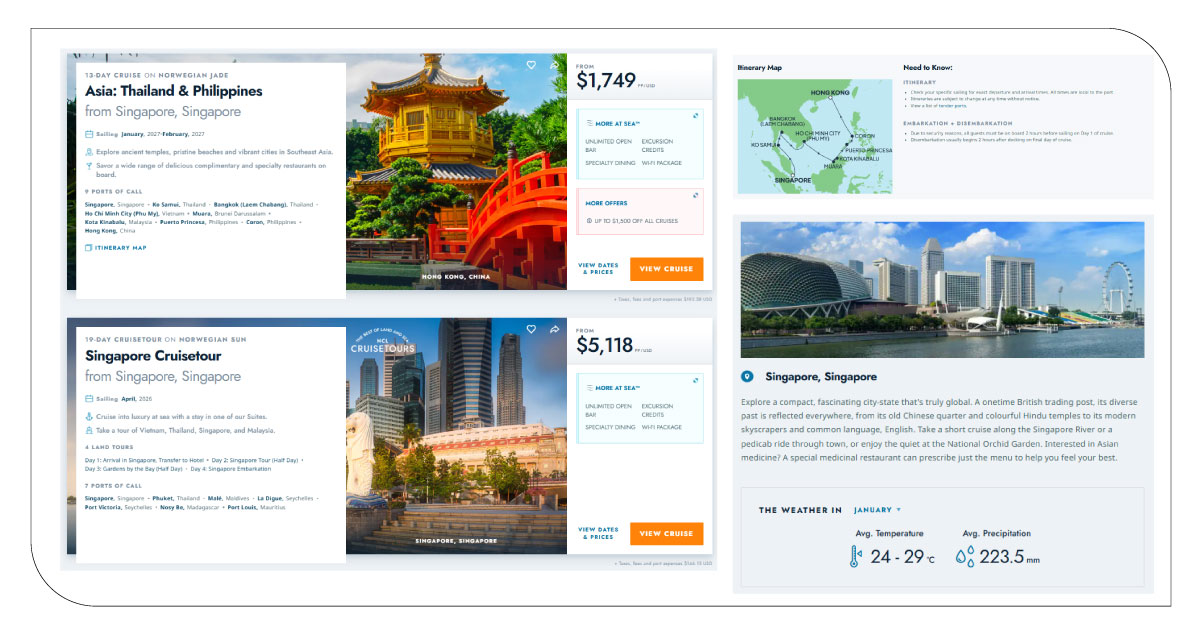1202x634 pixels.
Task: Favorite the Asia: Thailand & Philippines cruise heart icon
Action: (531, 65)
